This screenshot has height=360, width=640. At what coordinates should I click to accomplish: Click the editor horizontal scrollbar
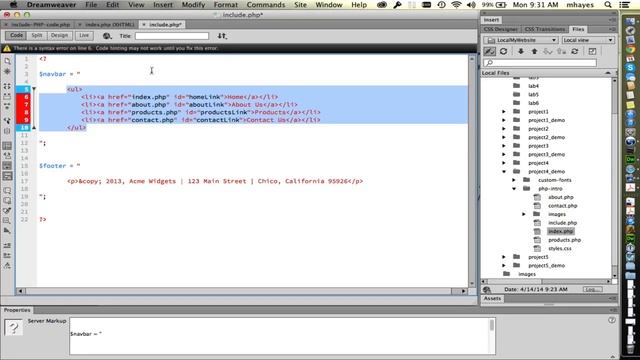[242, 291]
